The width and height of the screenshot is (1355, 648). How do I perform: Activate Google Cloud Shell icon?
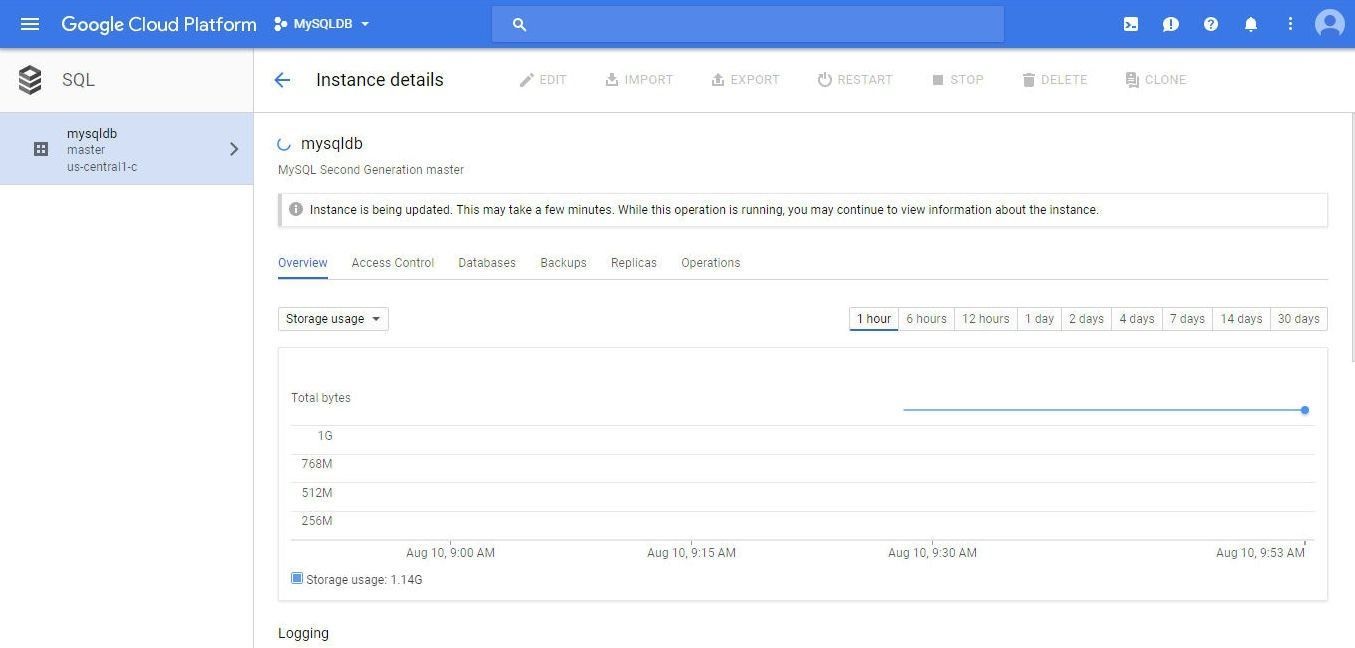(1131, 24)
